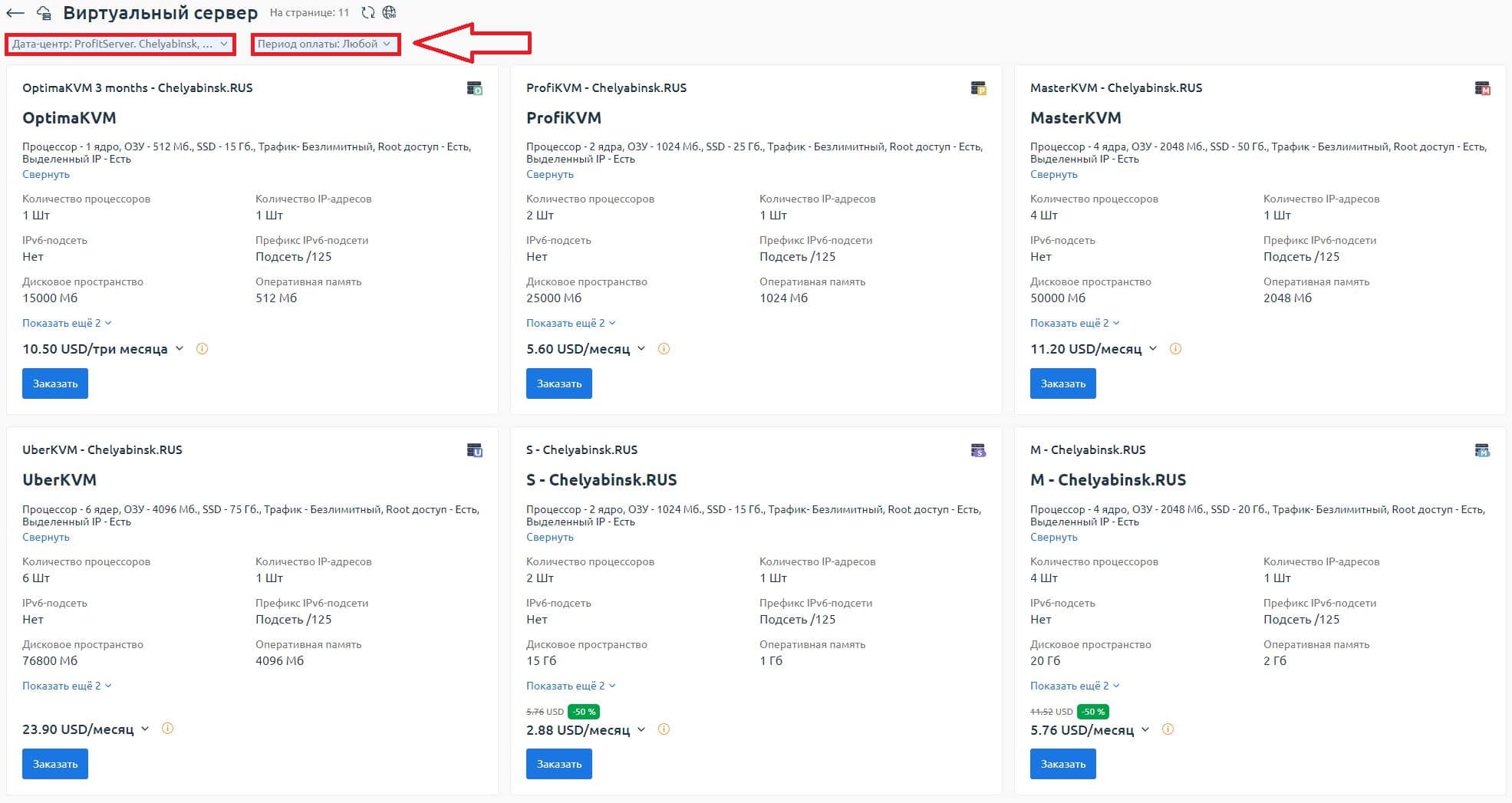Click the 4096 Мб memory value
Image resolution: width=1512 pixels, height=803 pixels.
279,661
